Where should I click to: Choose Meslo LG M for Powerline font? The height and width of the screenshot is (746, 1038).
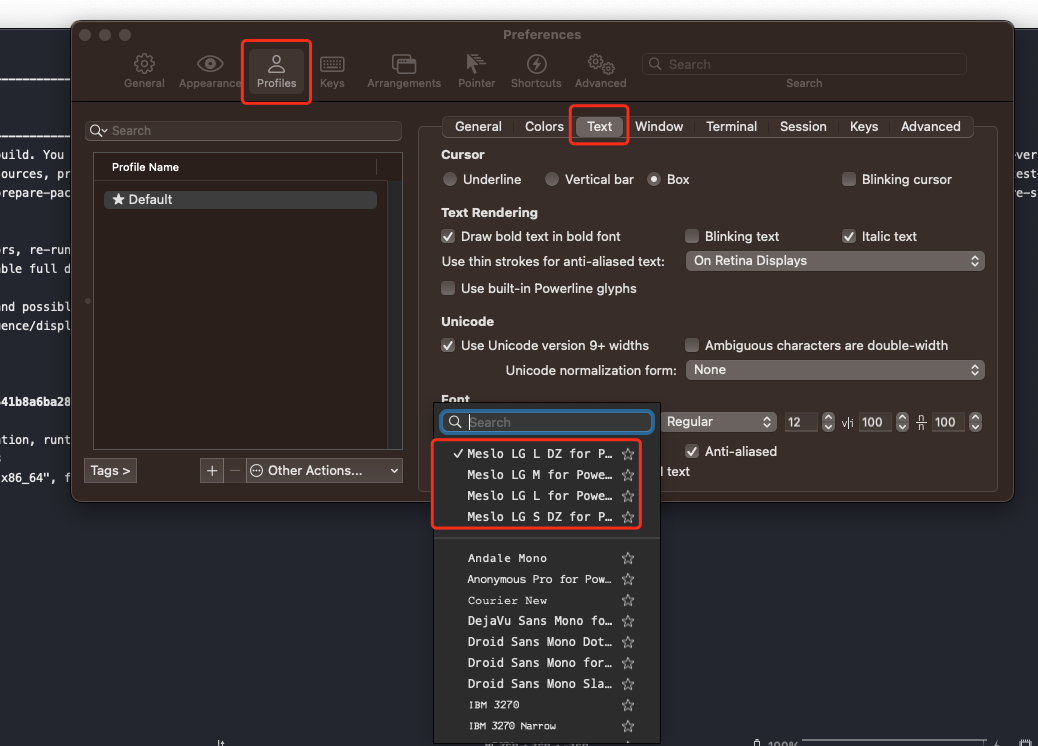tap(540, 475)
